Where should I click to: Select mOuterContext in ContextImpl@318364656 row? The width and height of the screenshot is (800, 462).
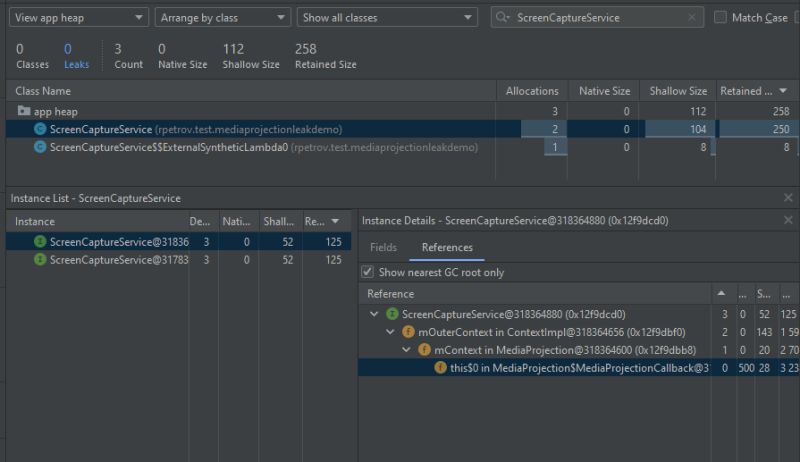[x=579, y=332]
